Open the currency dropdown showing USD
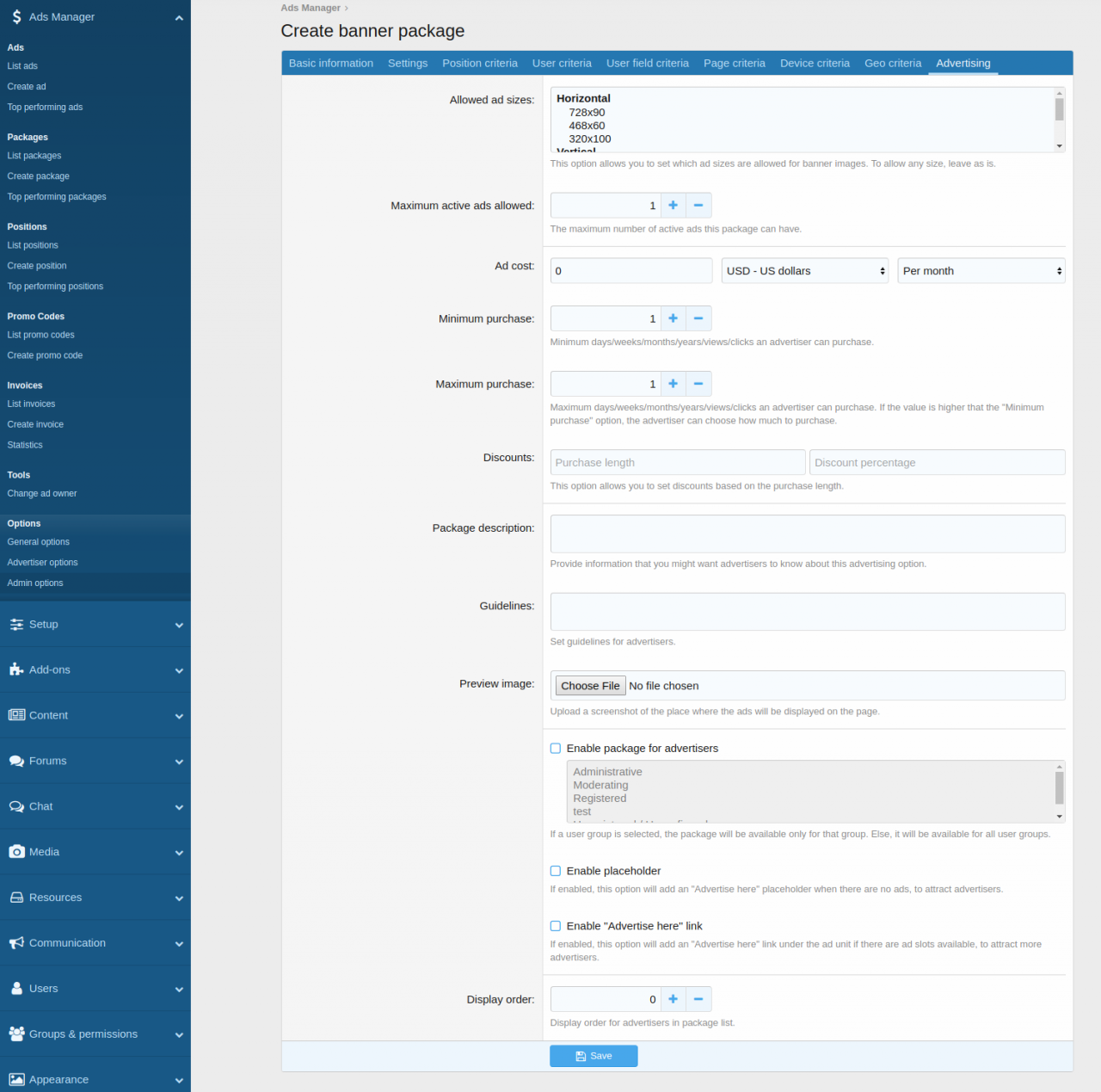The width and height of the screenshot is (1101, 1092). point(804,270)
